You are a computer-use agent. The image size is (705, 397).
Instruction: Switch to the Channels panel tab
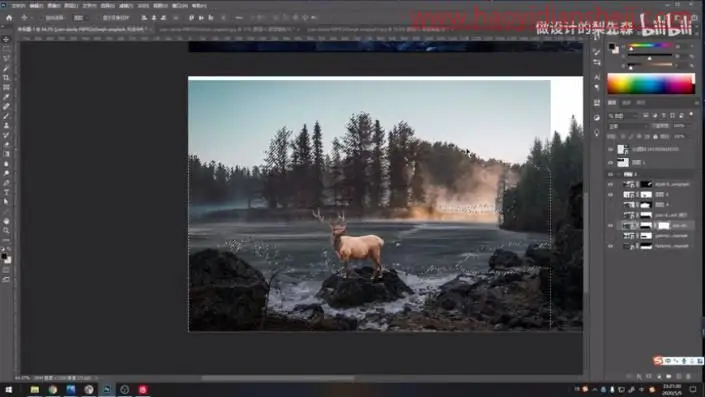(626, 103)
